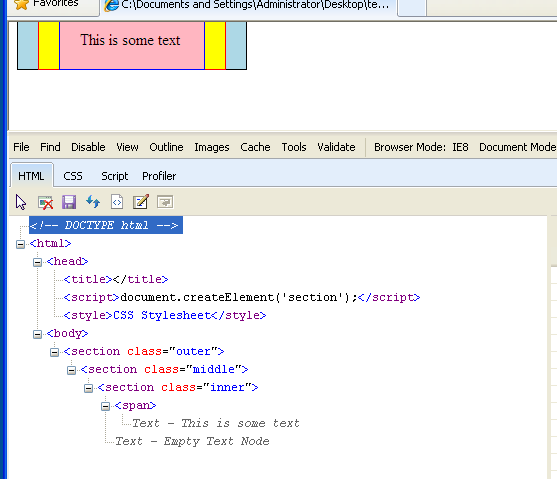
Task: Save HTML with the floppy disk icon
Action: [69, 202]
